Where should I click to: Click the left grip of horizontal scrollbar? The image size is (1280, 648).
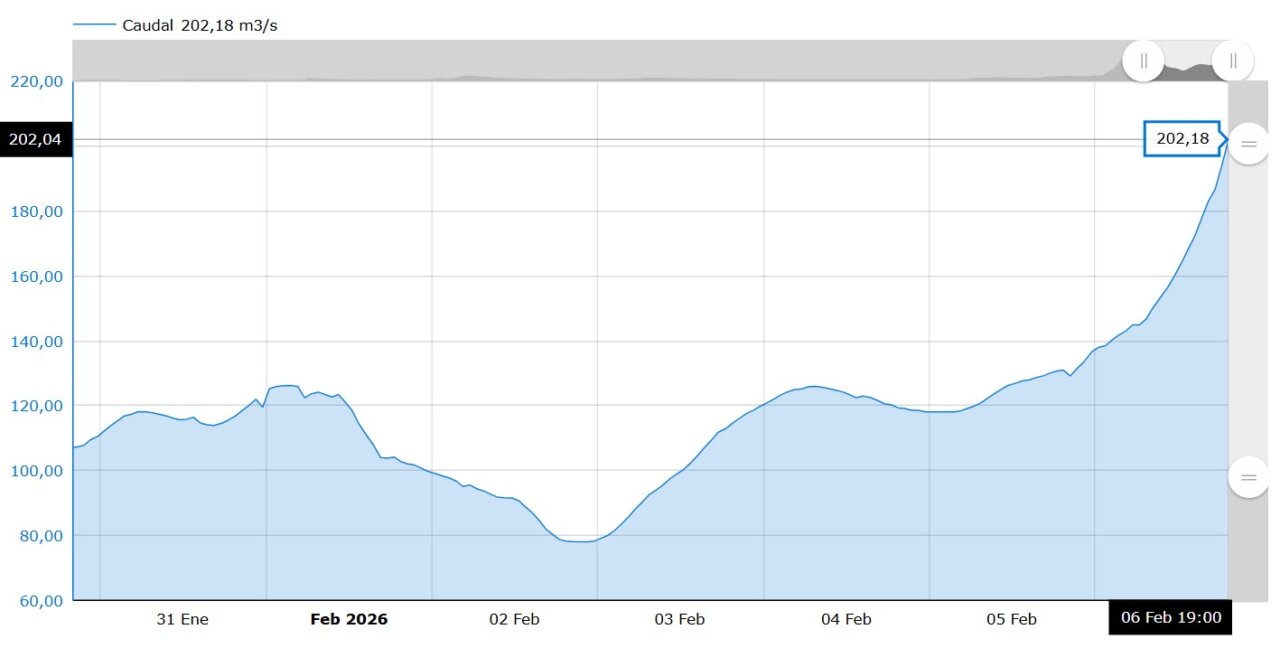[x=1143, y=60]
